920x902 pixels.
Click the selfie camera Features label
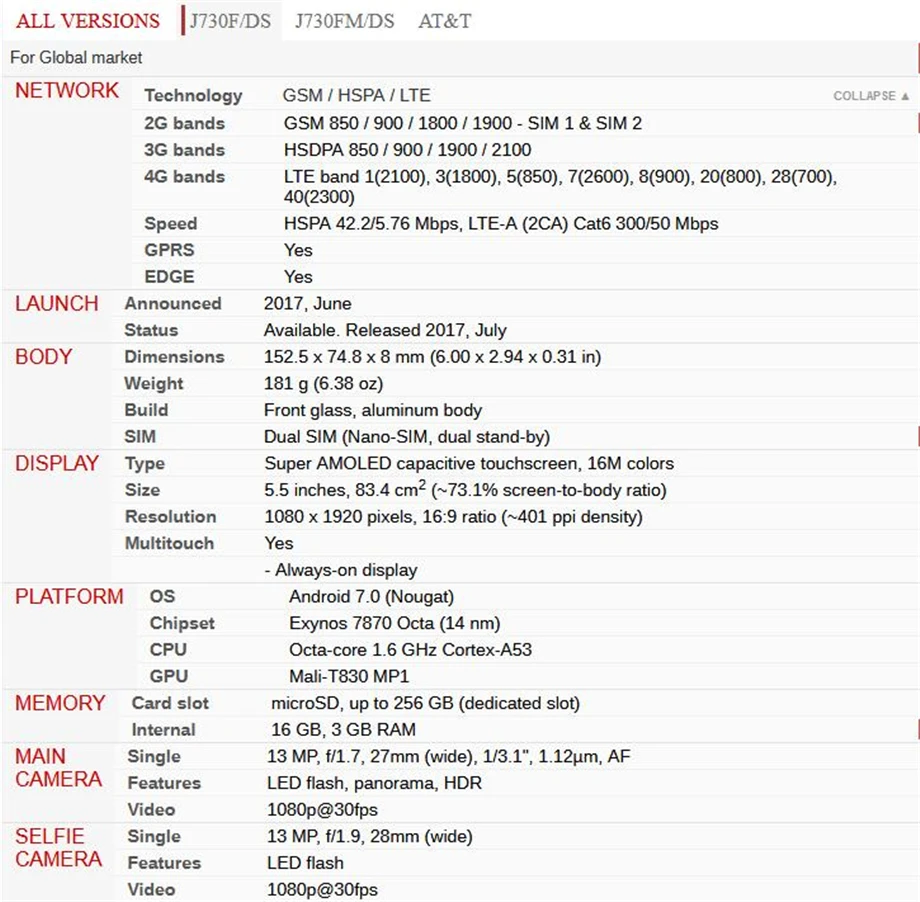coord(164,863)
